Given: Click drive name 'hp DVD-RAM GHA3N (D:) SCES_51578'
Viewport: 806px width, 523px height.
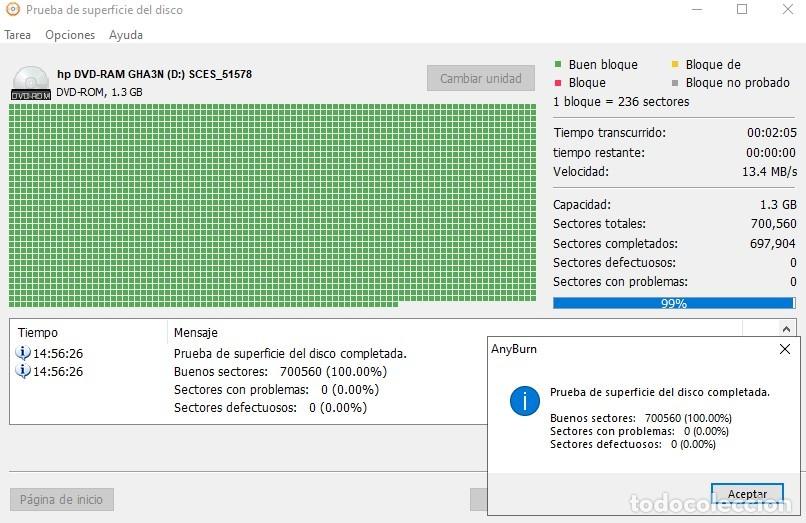Looking at the screenshot, I should point(155,74).
